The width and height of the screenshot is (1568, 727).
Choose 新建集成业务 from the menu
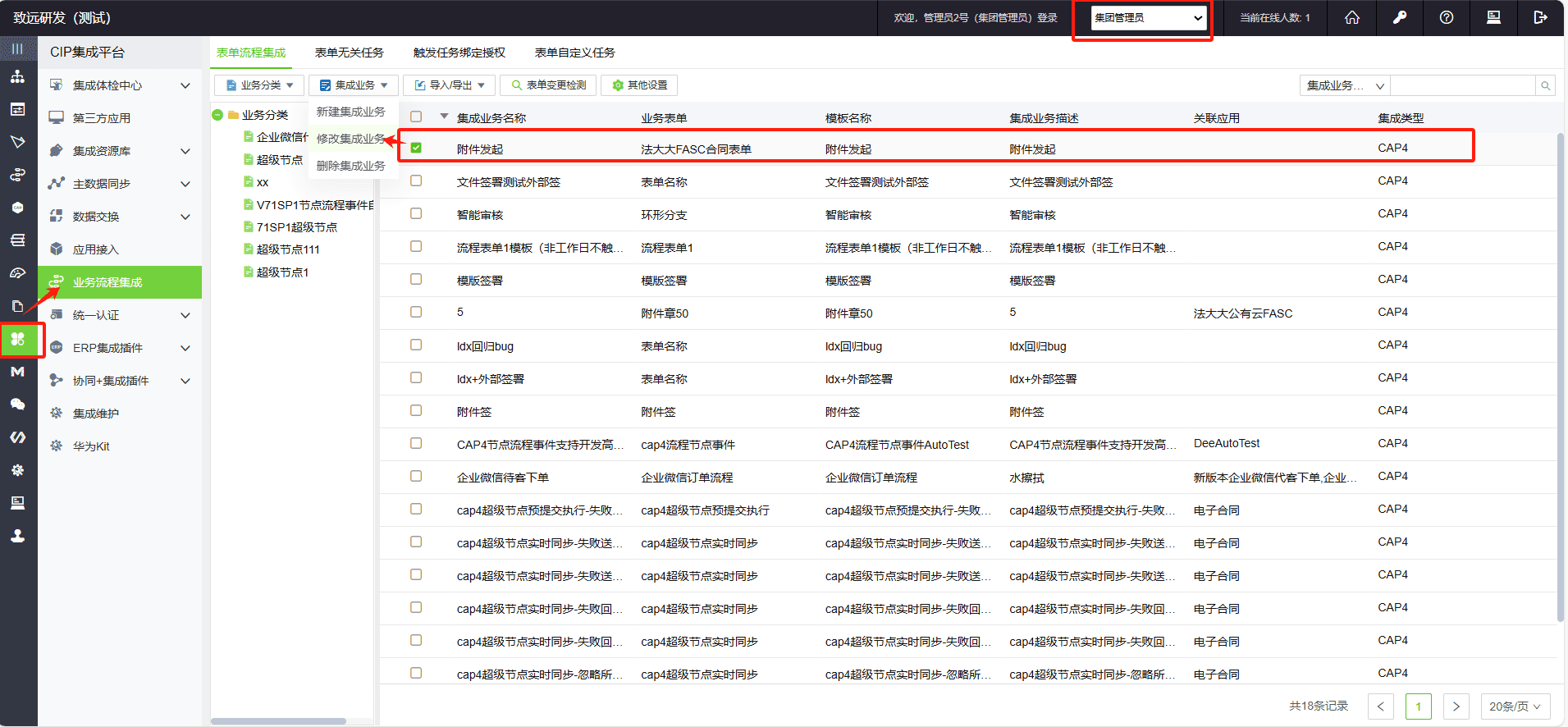(x=351, y=112)
